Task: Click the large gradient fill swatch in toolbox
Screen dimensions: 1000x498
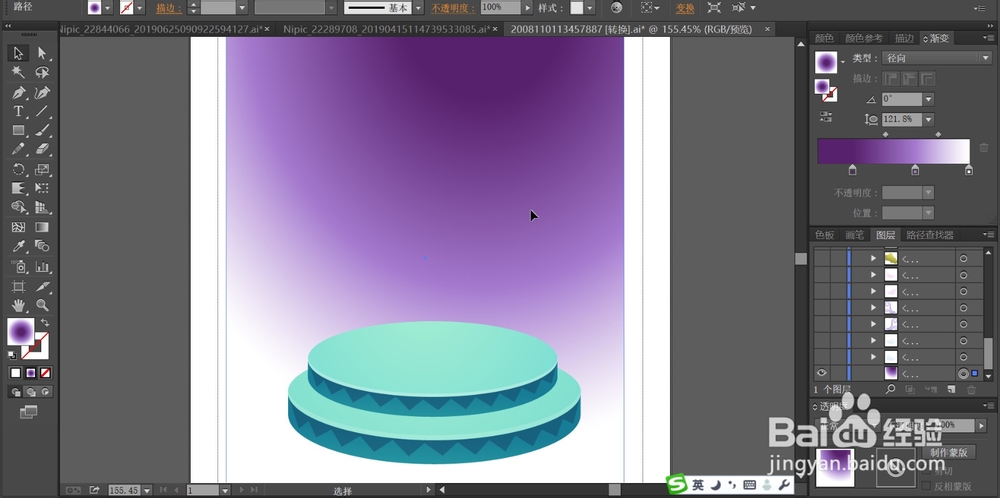Action: (x=21, y=332)
